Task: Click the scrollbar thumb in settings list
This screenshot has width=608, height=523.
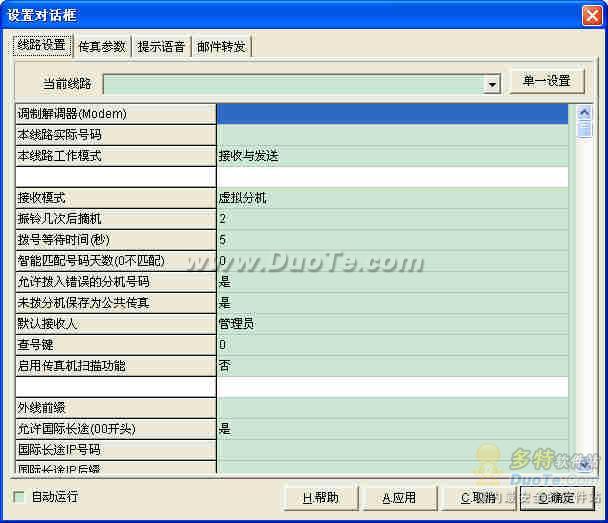Action: (x=584, y=129)
